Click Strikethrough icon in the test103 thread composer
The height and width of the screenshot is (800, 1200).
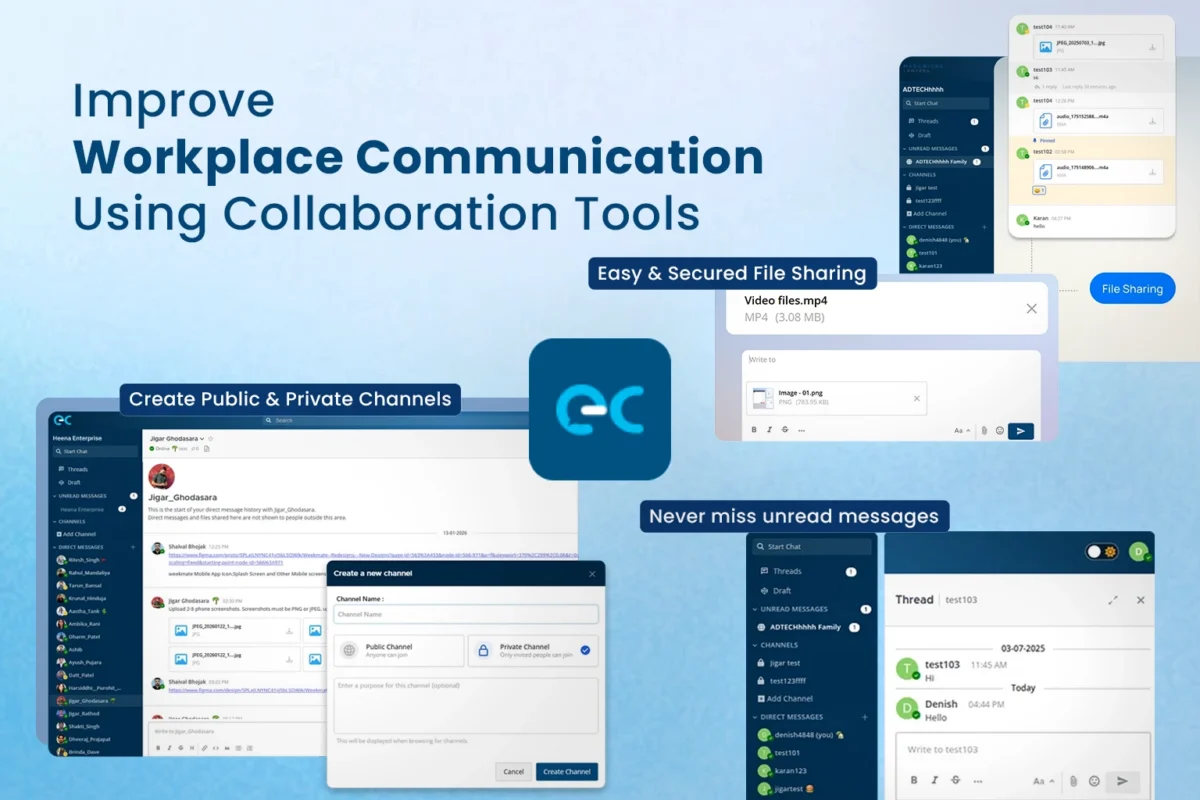[956, 781]
